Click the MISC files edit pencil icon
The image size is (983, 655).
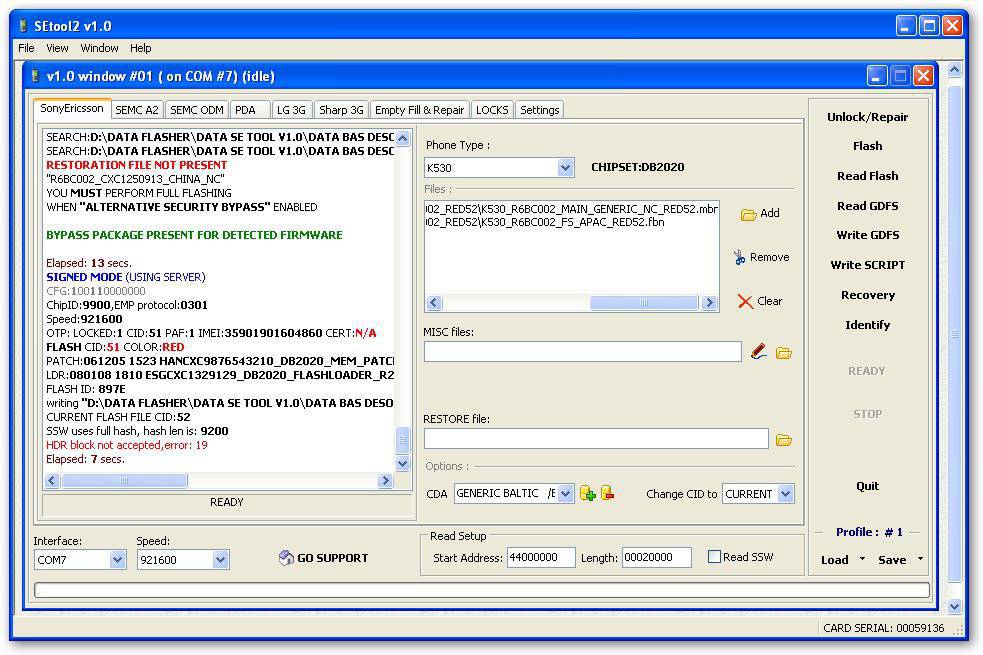(x=759, y=352)
